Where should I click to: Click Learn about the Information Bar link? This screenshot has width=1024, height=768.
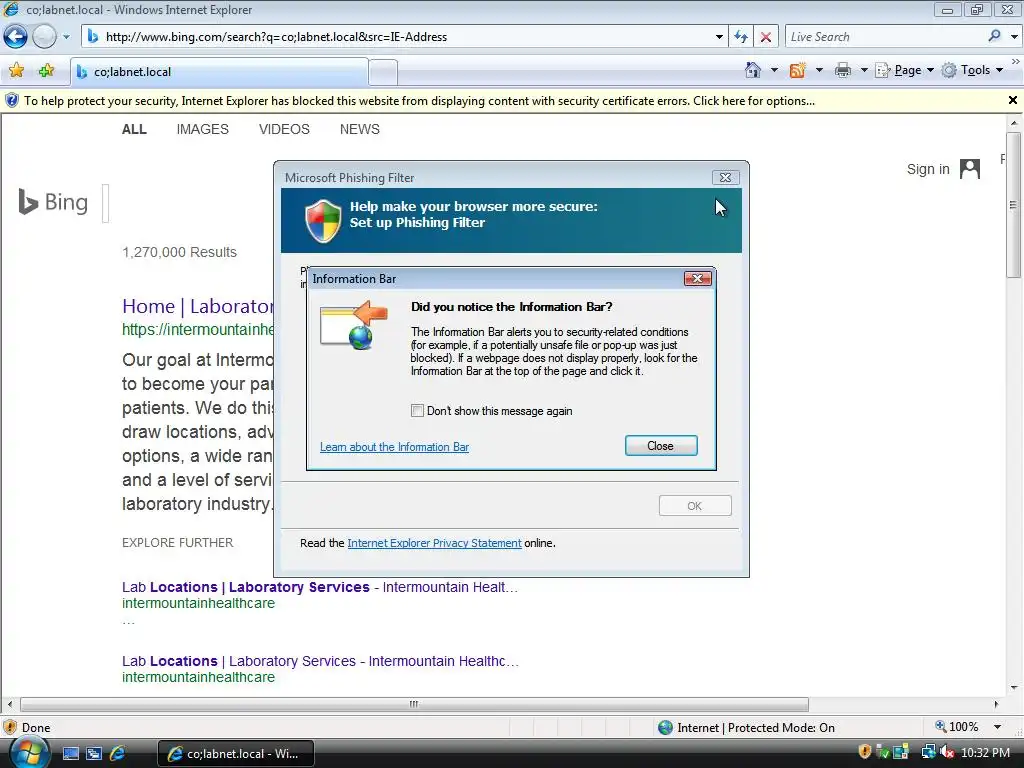(394, 447)
